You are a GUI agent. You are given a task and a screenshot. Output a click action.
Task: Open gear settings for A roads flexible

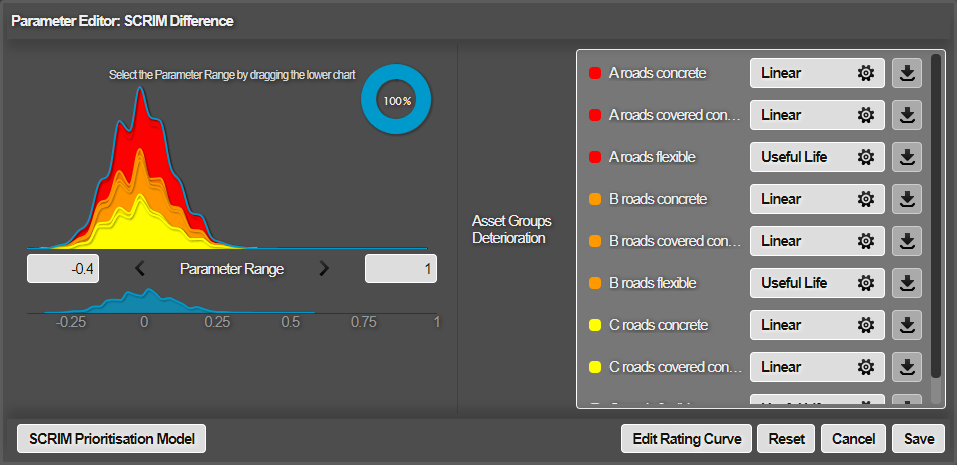pyautogui.click(x=866, y=157)
